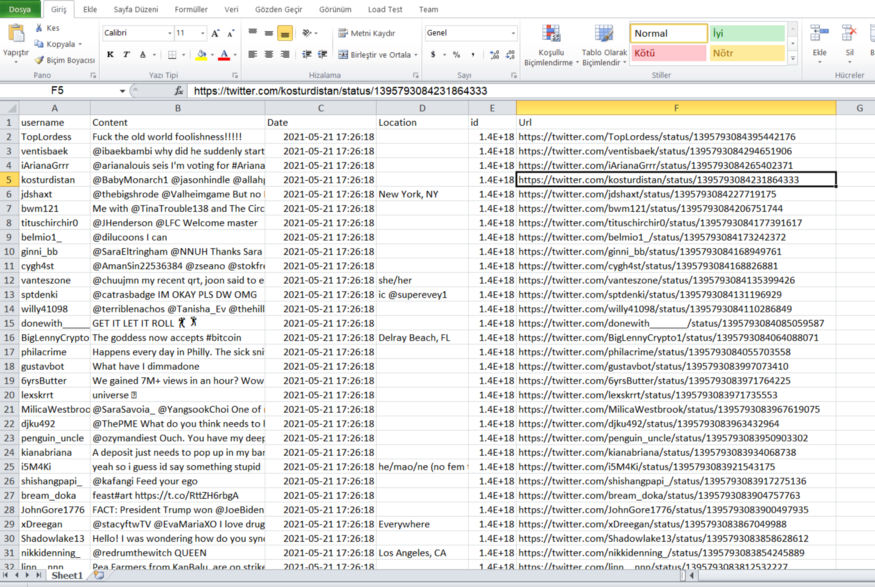Click the increase decimal icon
Screen dimensions: 875x587
[x=494, y=53]
